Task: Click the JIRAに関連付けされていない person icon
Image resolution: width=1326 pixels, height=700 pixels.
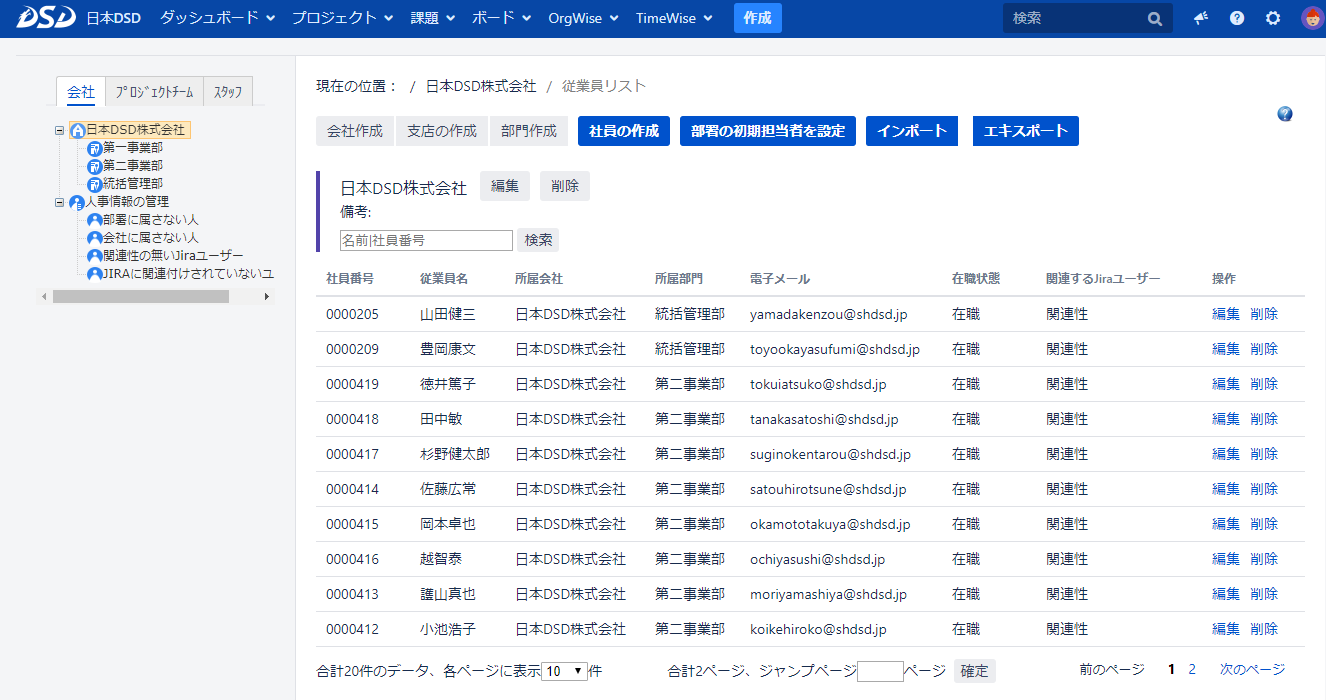Action: 95,274
